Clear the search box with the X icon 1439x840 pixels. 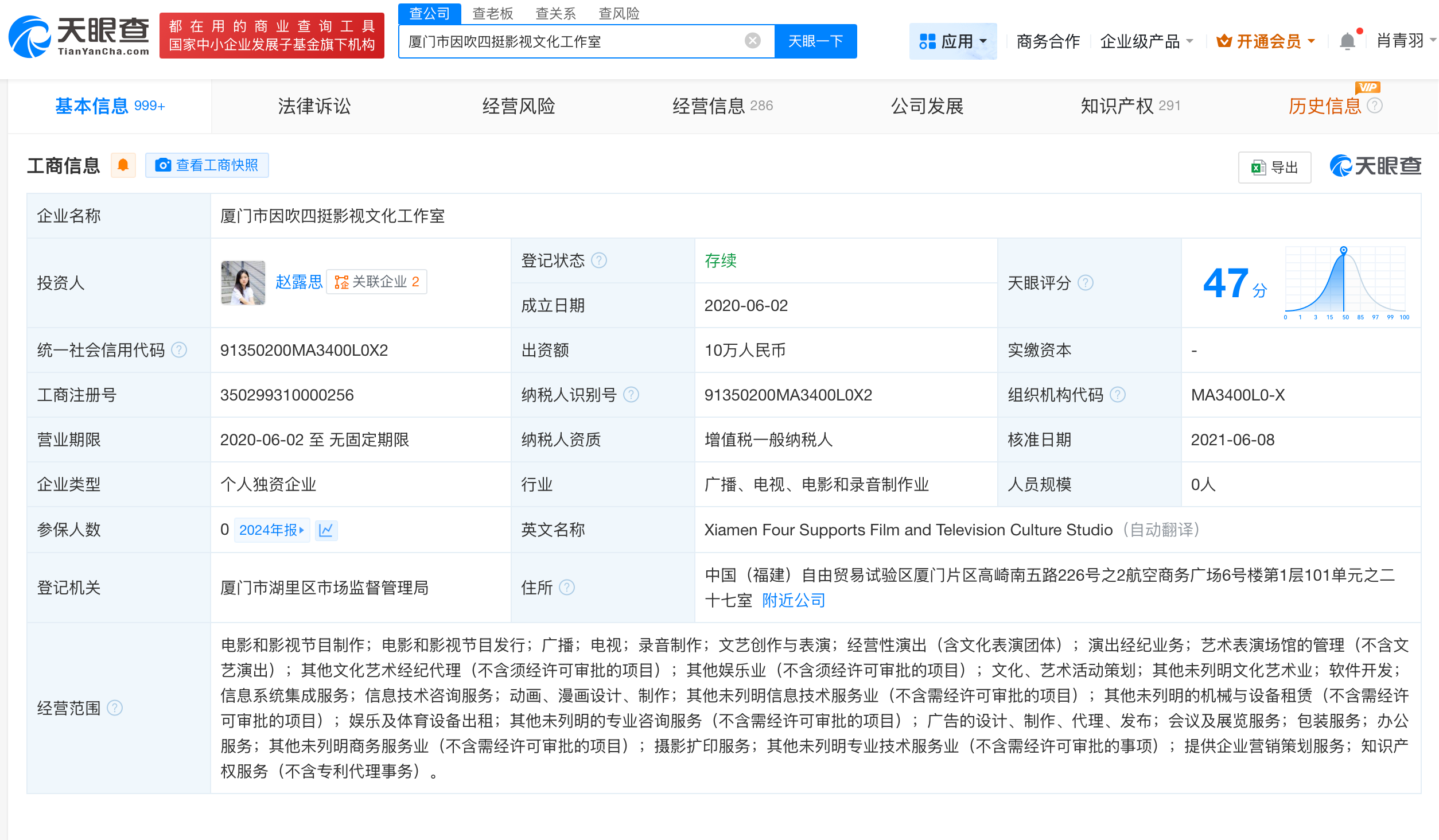point(752,40)
